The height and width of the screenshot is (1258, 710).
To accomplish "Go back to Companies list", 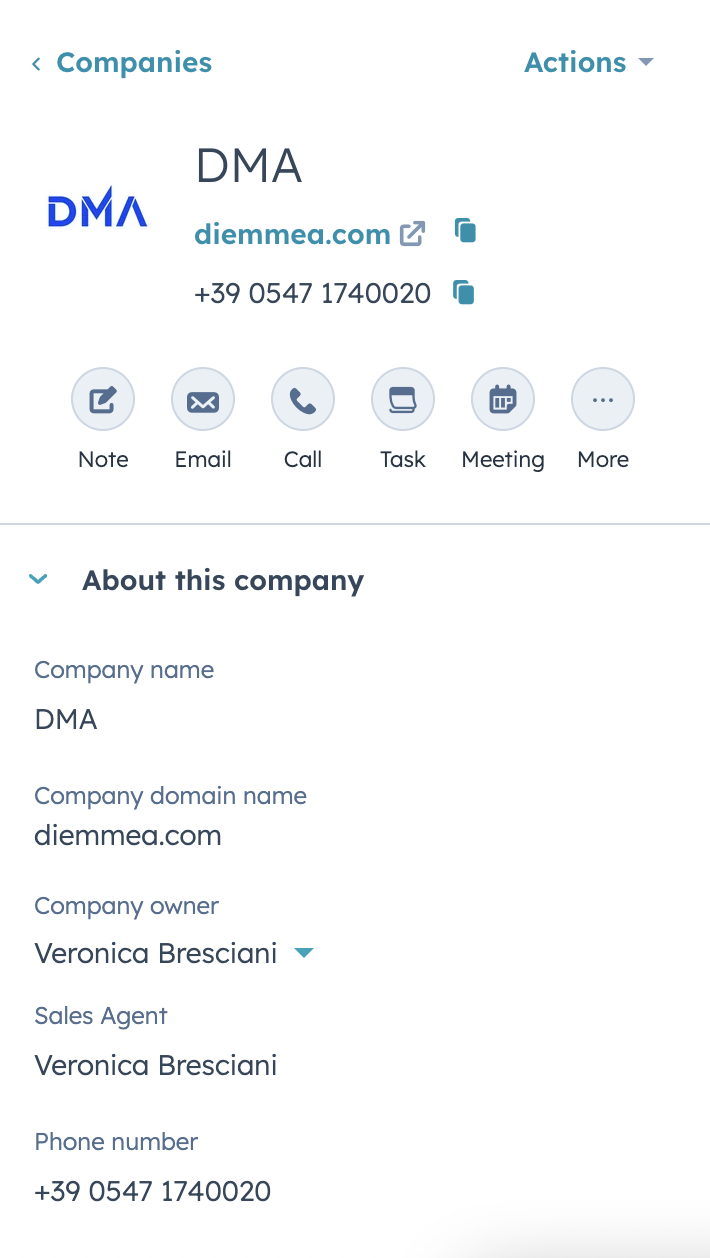I will [x=134, y=62].
